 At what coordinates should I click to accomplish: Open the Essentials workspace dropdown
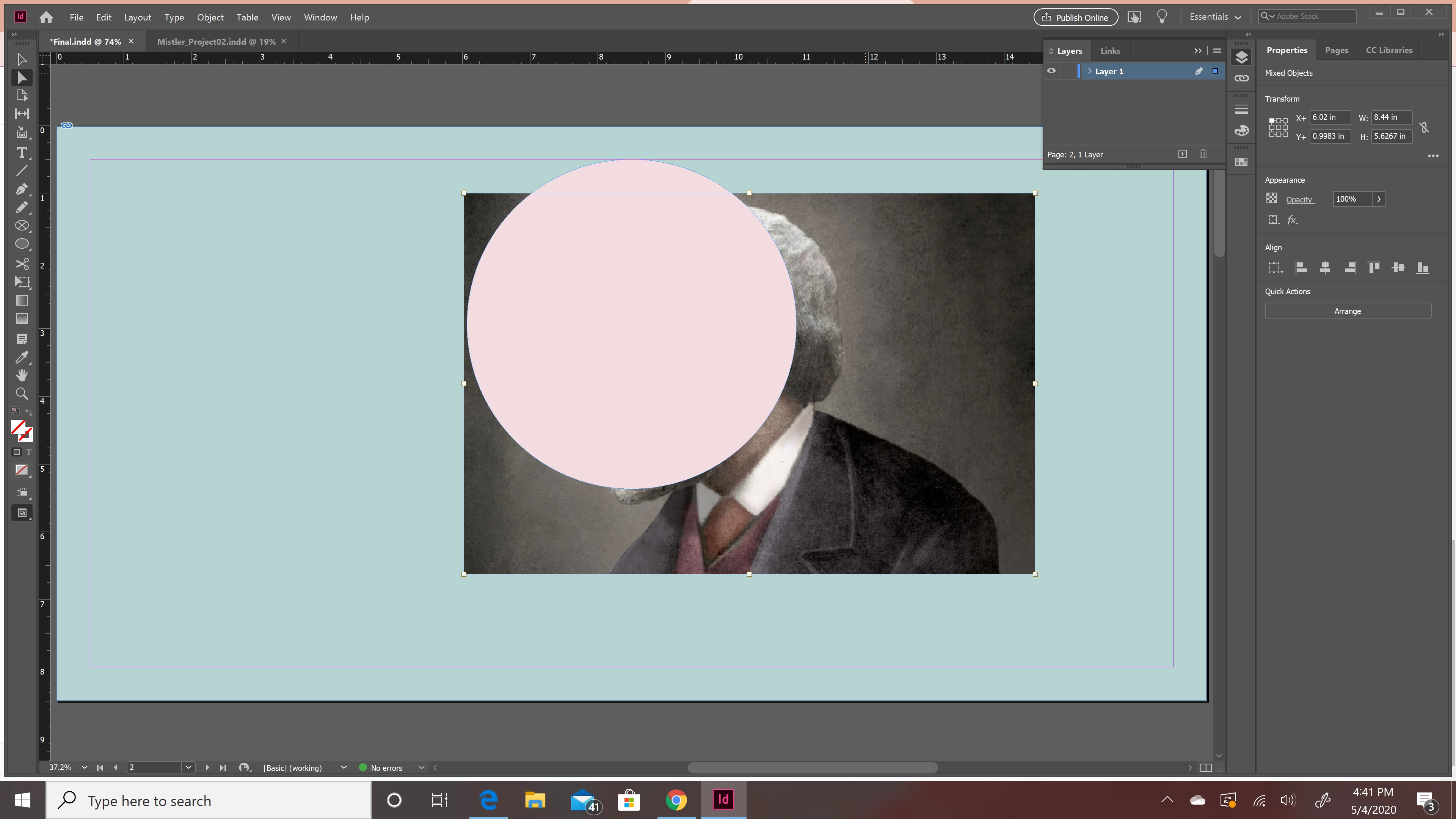[x=1214, y=17]
